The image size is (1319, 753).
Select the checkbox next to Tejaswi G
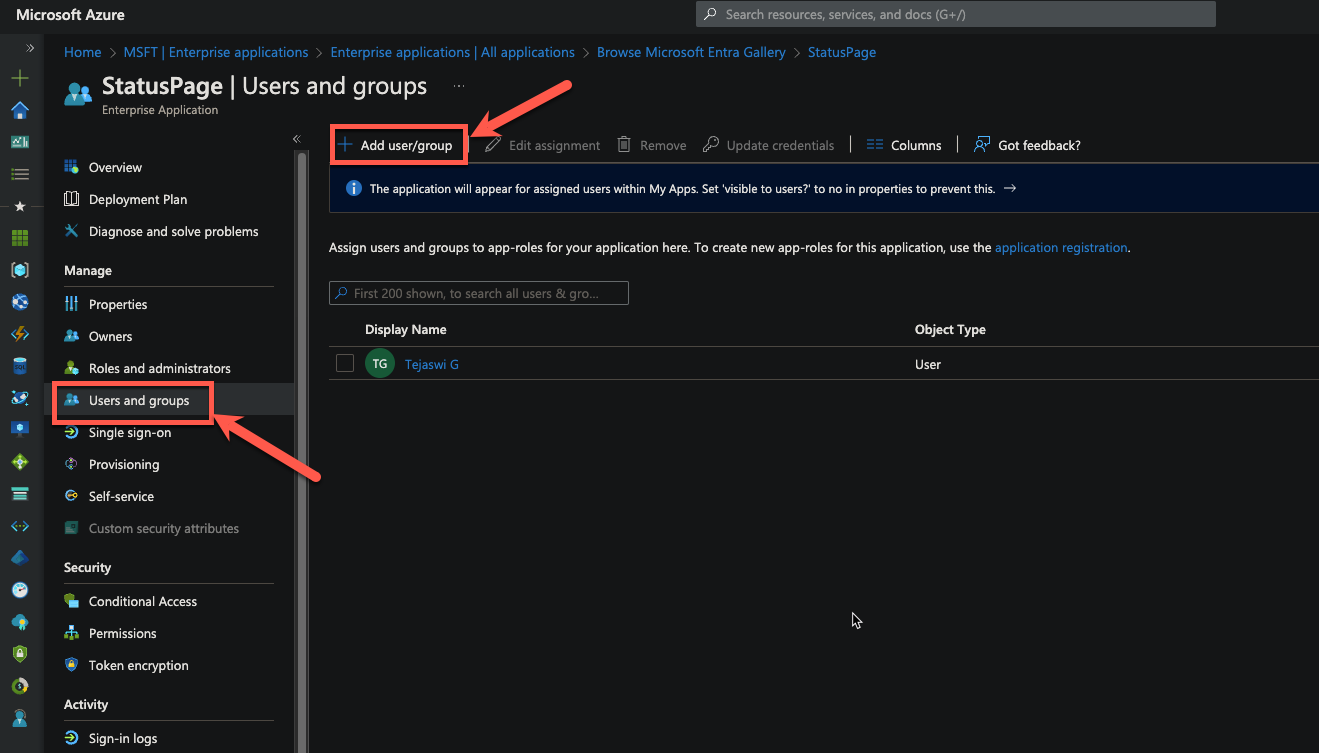click(x=344, y=363)
